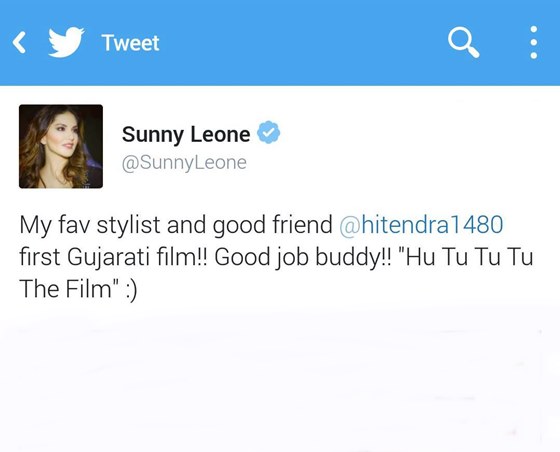The height and width of the screenshot is (452, 560).
Task: Click the blue verified badge
Action: tap(269, 132)
